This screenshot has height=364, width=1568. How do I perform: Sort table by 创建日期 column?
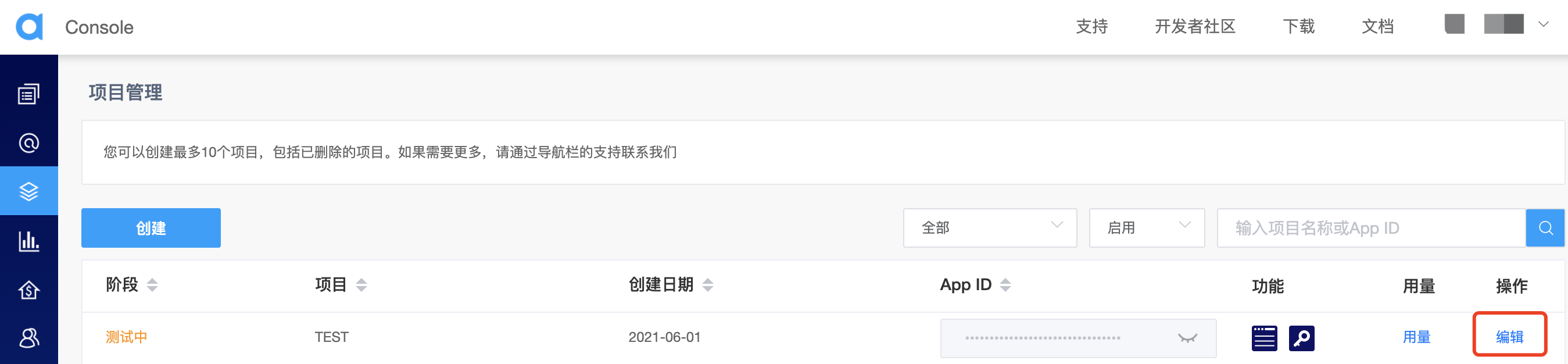707,285
